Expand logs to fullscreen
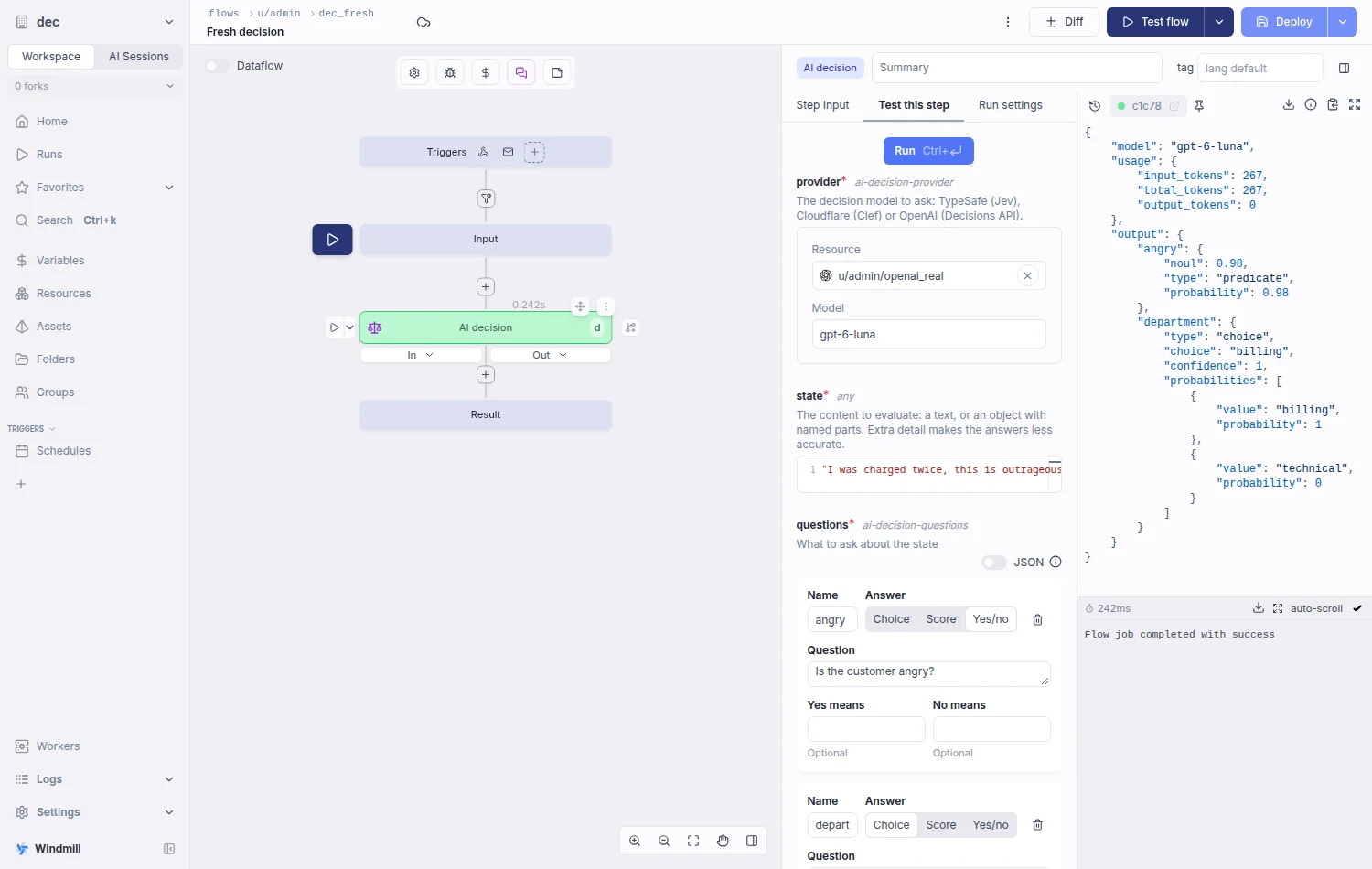 [x=1278, y=608]
